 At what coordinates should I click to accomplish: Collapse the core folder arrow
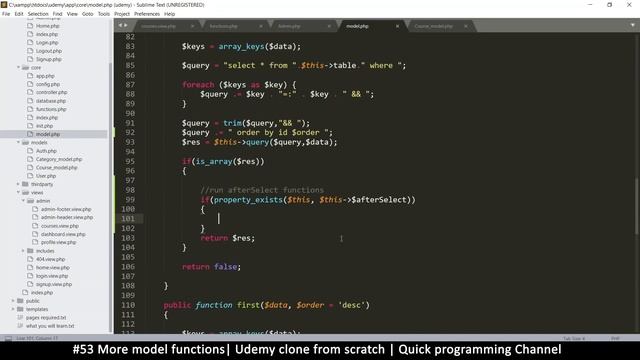pos(18,67)
